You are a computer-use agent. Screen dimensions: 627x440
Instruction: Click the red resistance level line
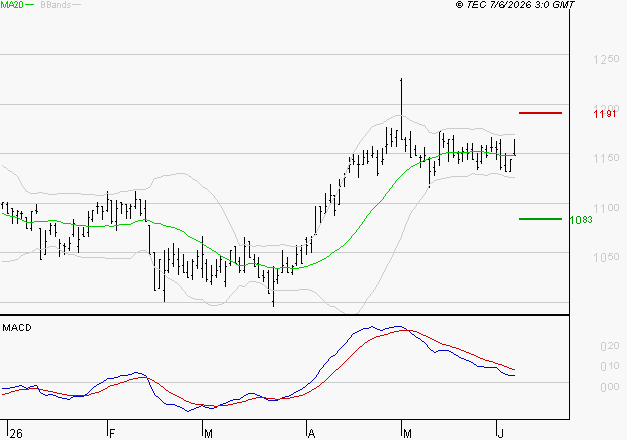540,113
